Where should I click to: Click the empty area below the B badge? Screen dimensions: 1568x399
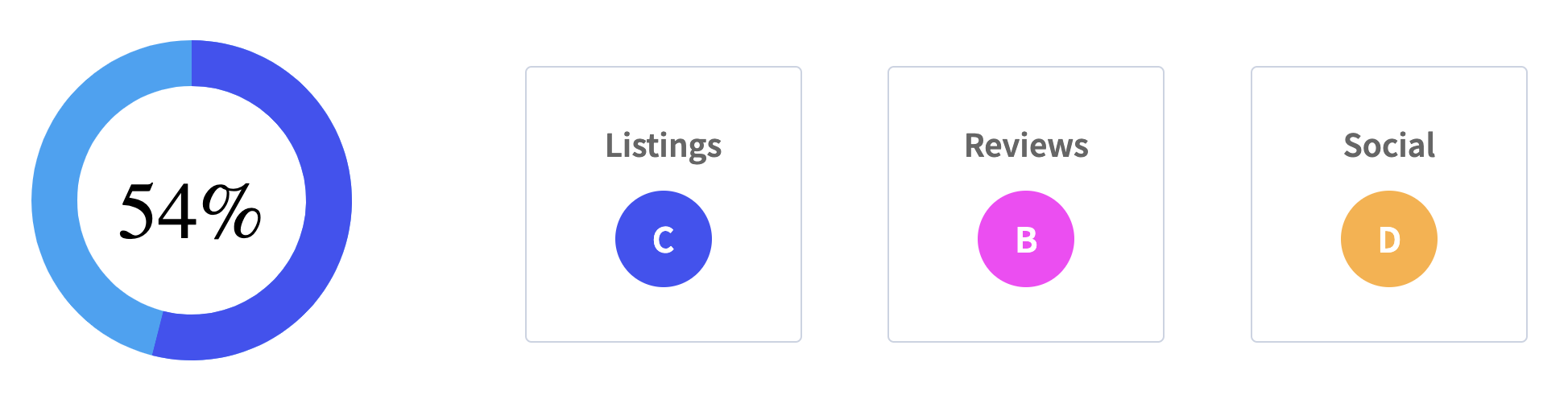tap(1026, 315)
